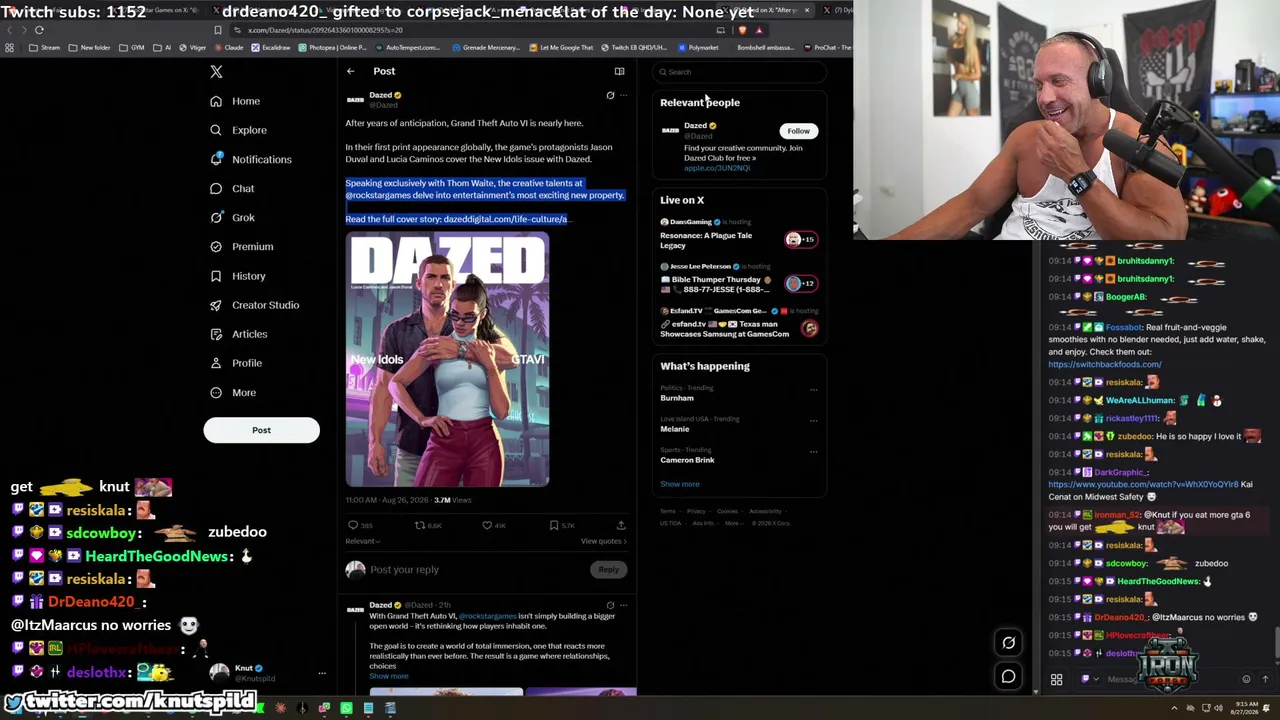Open the Knut account switcher menu
This screenshot has height=720, width=1280.
click(322, 673)
